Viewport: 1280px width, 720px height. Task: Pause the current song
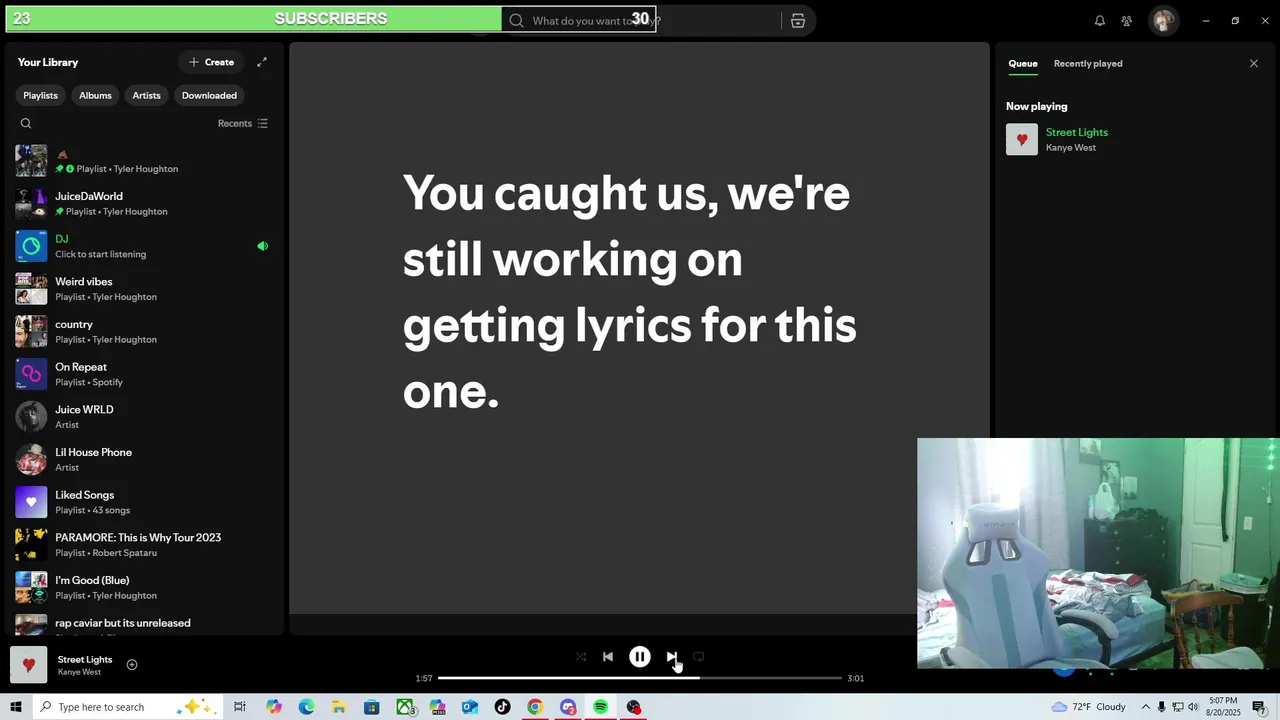click(x=640, y=657)
